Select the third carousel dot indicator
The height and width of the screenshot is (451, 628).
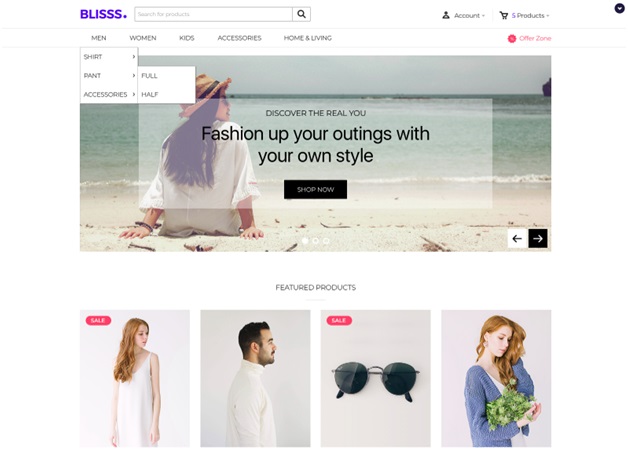[x=326, y=241]
